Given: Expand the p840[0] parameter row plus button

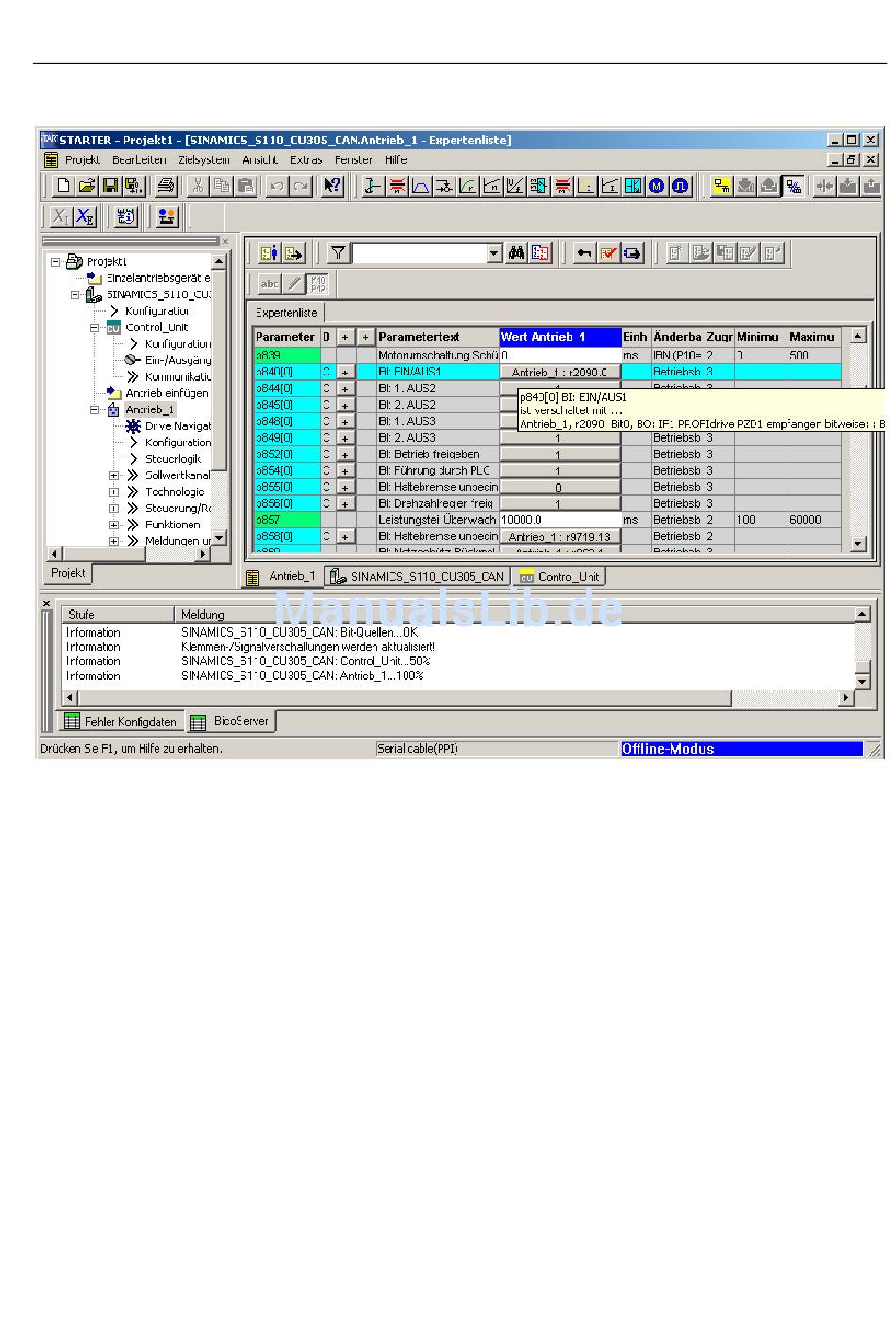Looking at the screenshot, I should [345, 373].
